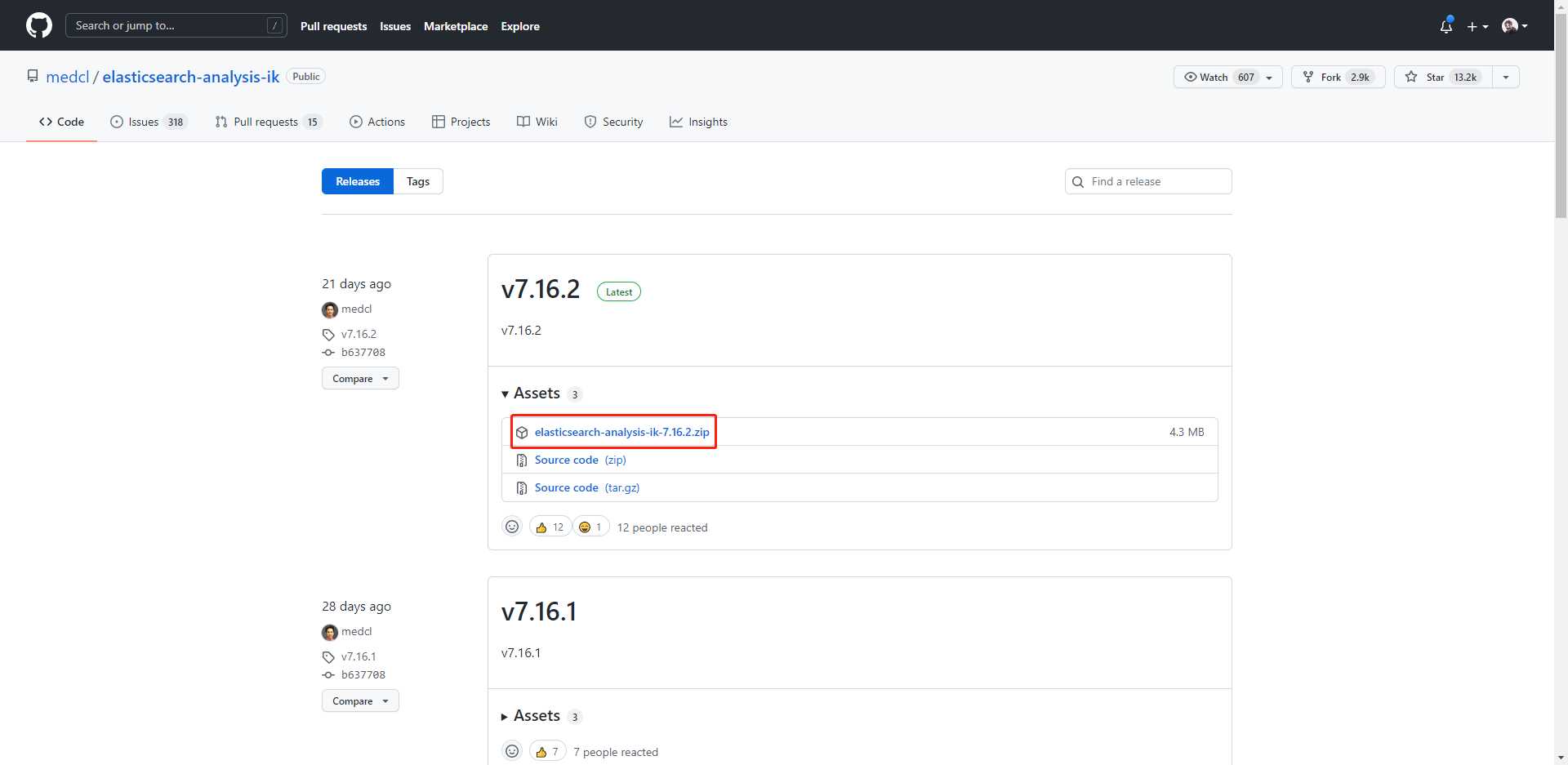Switch to the Security tab
This screenshot has height=765, width=1568.
pyautogui.click(x=613, y=122)
